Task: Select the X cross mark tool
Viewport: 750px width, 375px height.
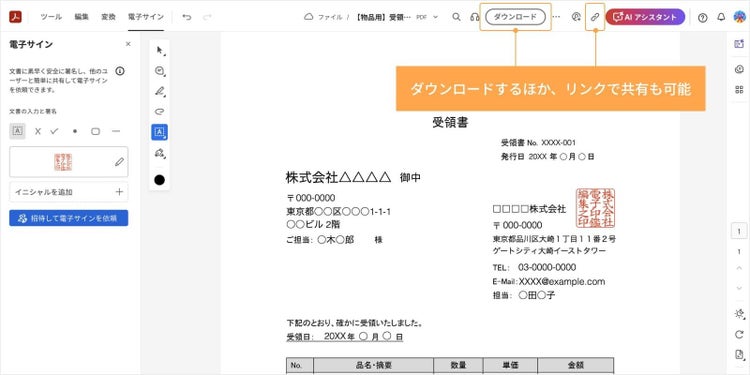Action: click(38, 131)
